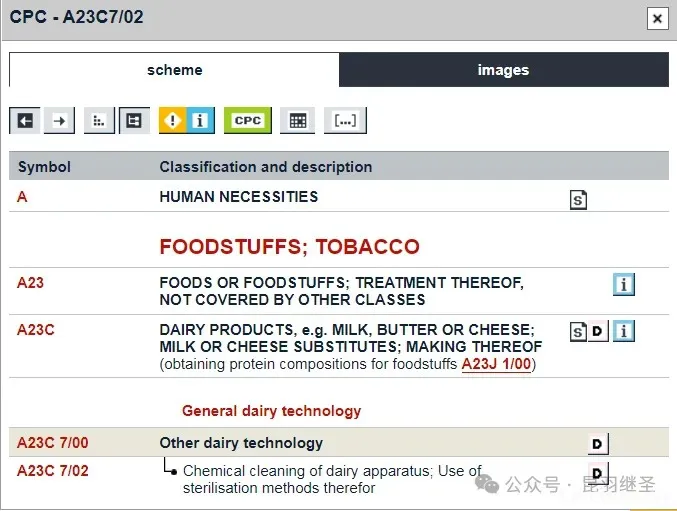677x511 pixels.
Task: Click the D icon in A23C 7/02 row
Action: 597,473
